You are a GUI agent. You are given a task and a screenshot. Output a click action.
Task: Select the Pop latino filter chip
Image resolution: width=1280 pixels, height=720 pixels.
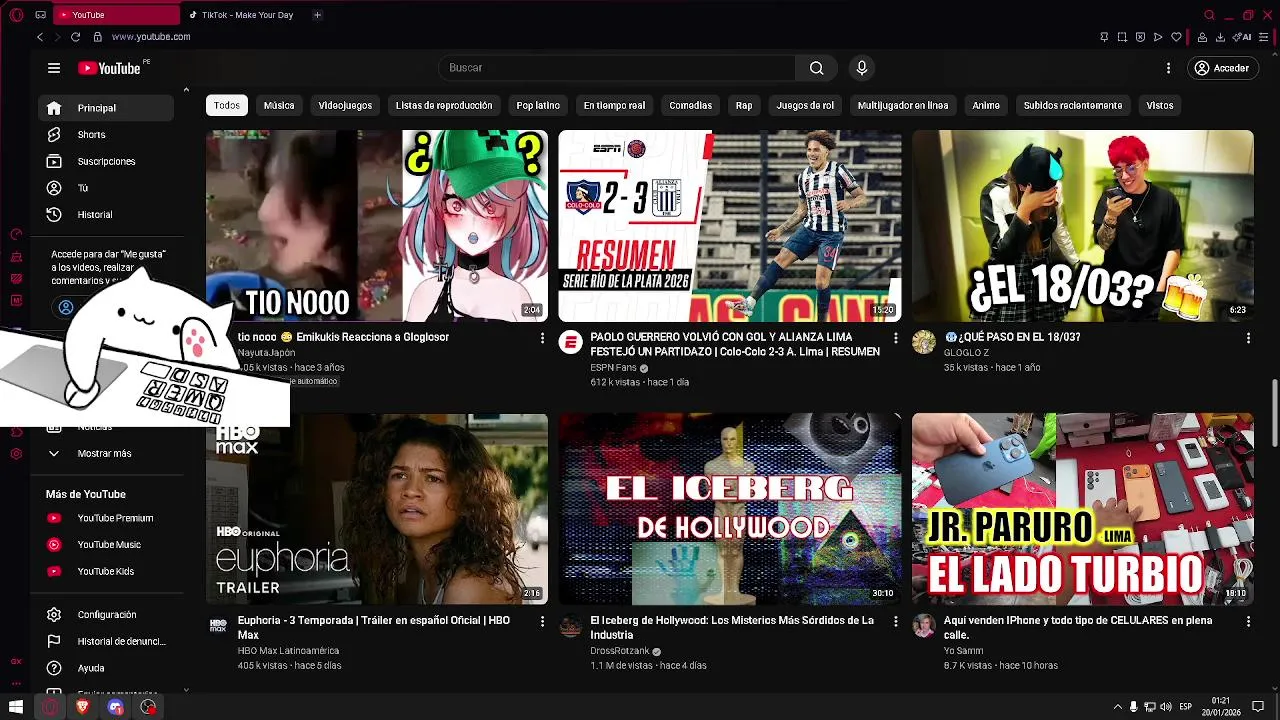(x=538, y=105)
